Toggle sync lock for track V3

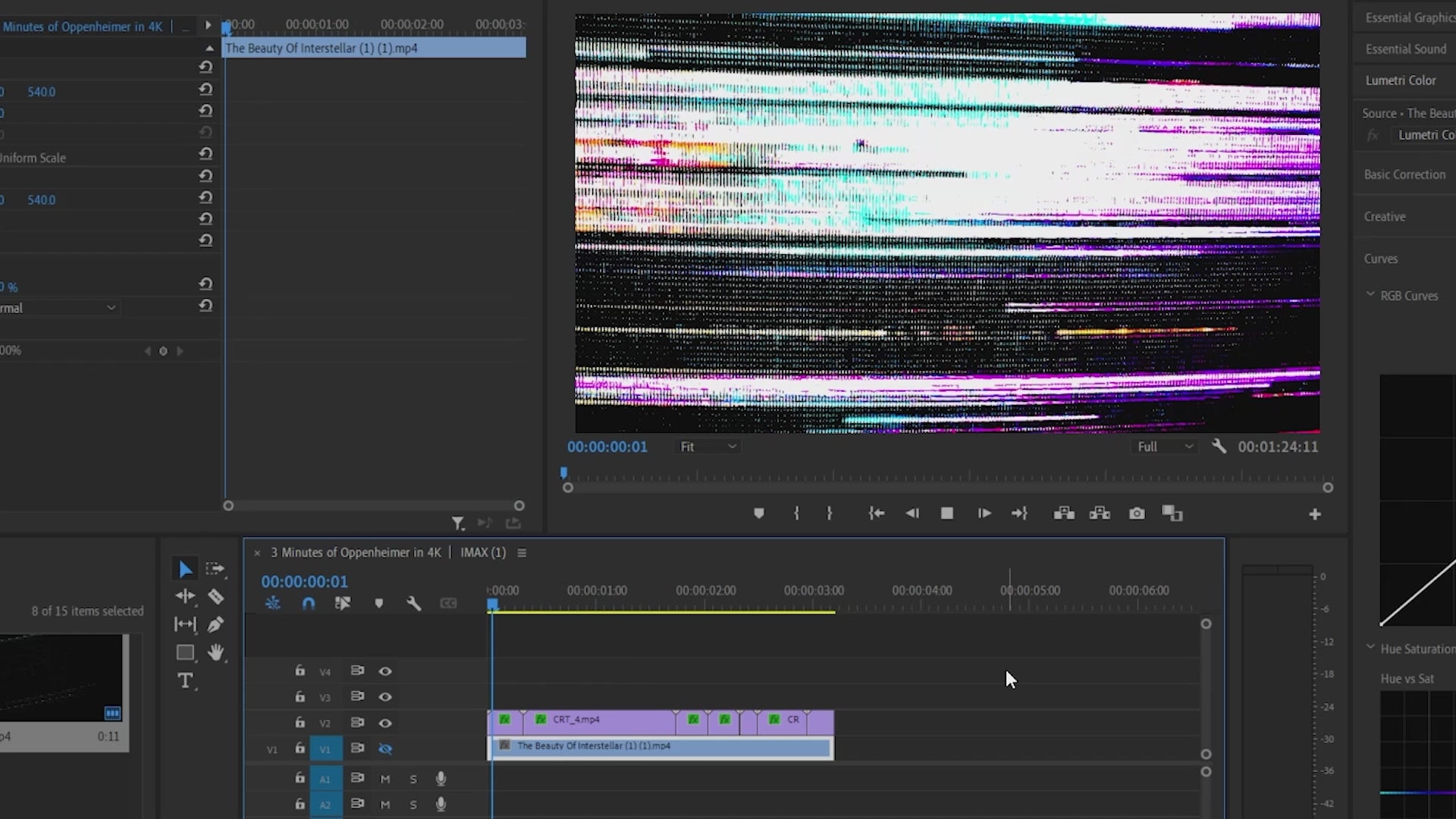click(357, 696)
